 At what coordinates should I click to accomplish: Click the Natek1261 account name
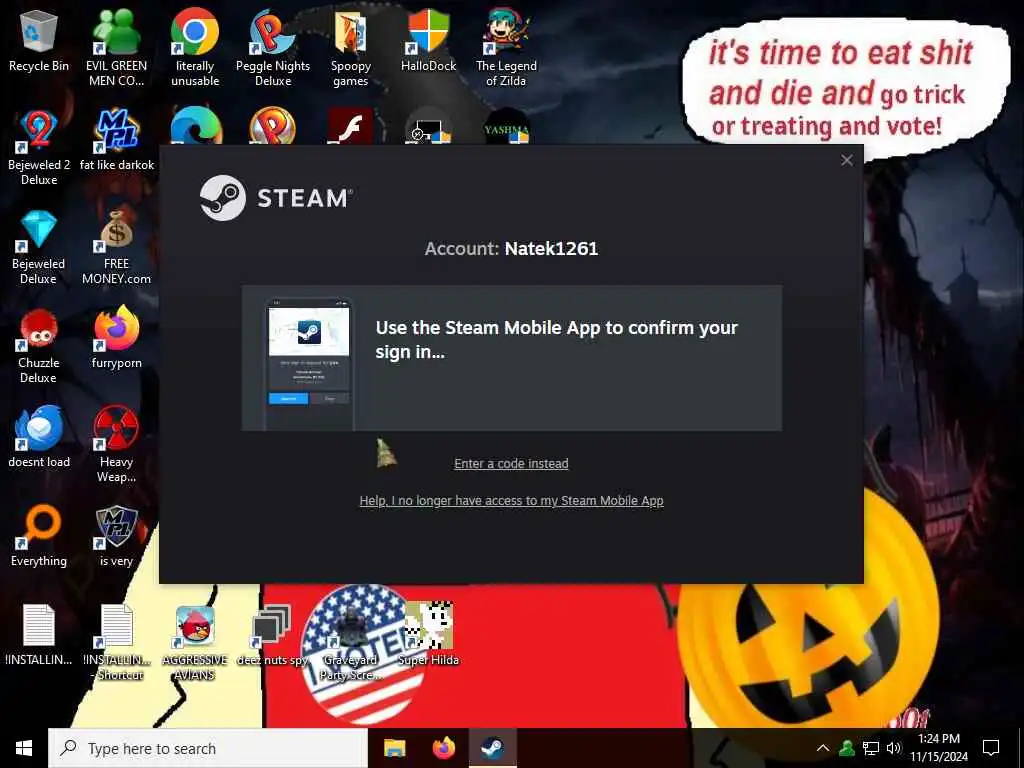(551, 249)
